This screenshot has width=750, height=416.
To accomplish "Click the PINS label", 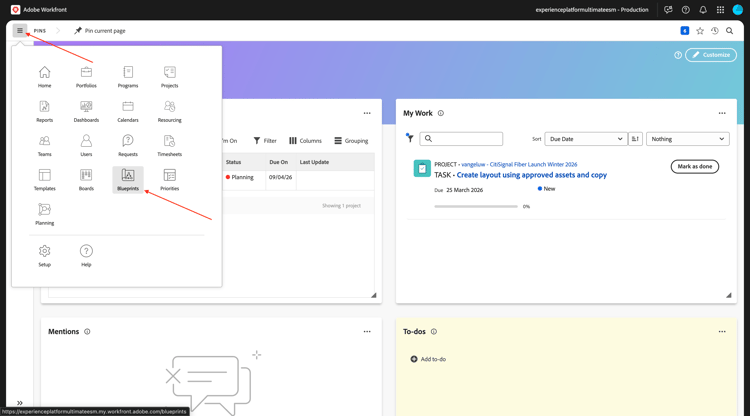I will [40, 31].
